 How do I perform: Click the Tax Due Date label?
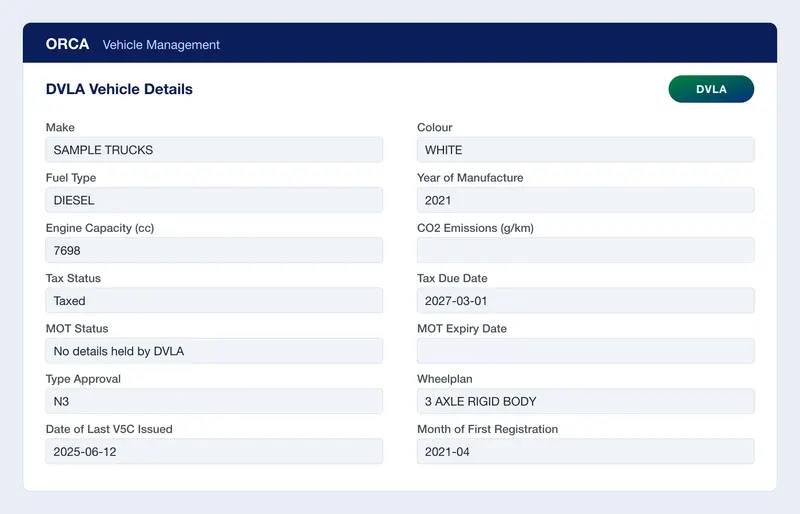click(452, 278)
